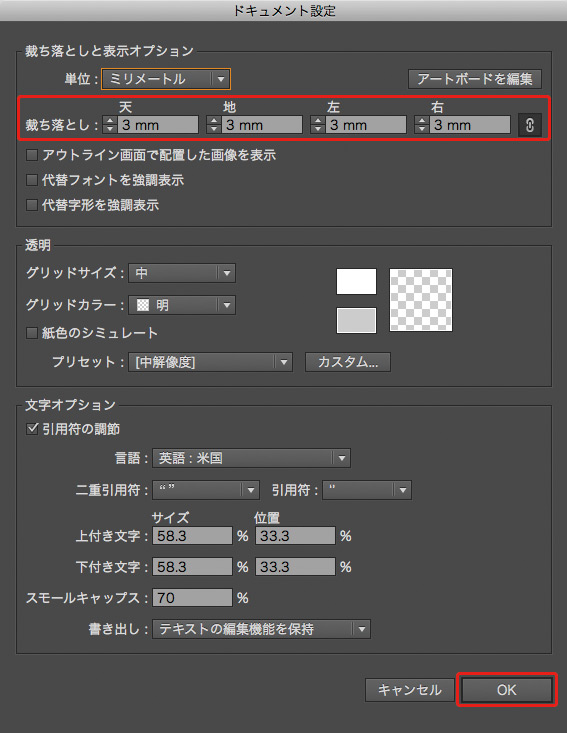Click the 下付き文字 位置 field

click(295, 567)
